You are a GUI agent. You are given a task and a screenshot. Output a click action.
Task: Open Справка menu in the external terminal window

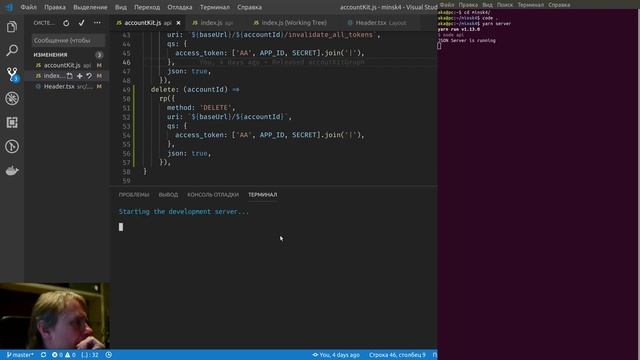559,5
